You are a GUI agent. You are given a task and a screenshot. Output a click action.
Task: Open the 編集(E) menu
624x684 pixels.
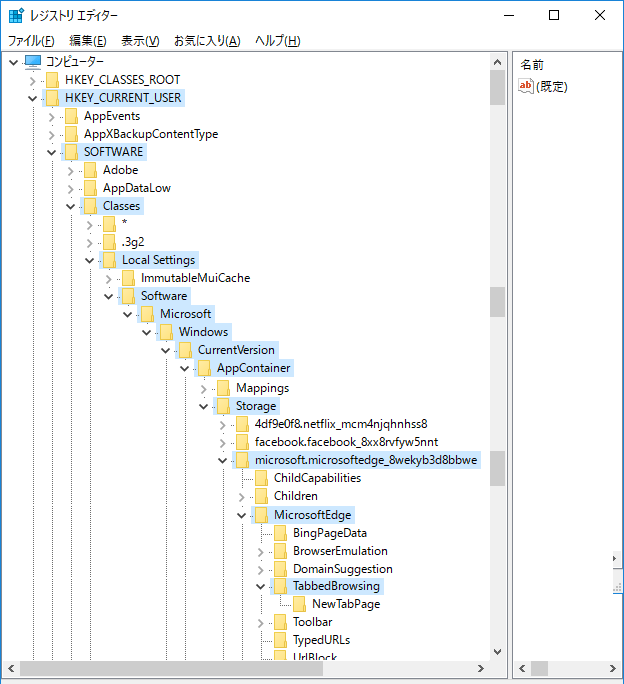(x=88, y=41)
